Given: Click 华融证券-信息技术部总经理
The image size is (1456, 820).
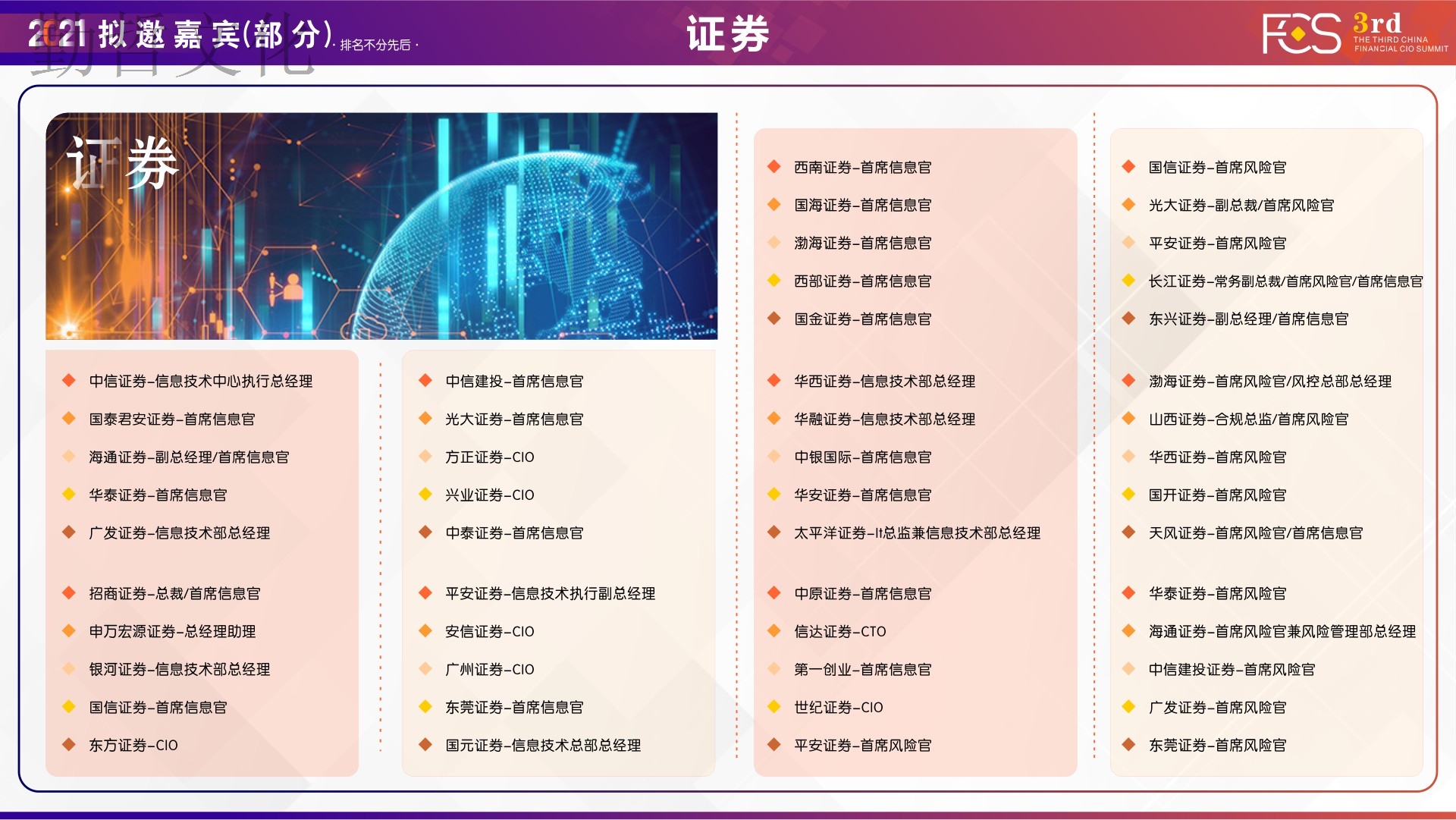Looking at the screenshot, I should click(x=885, y=419).
